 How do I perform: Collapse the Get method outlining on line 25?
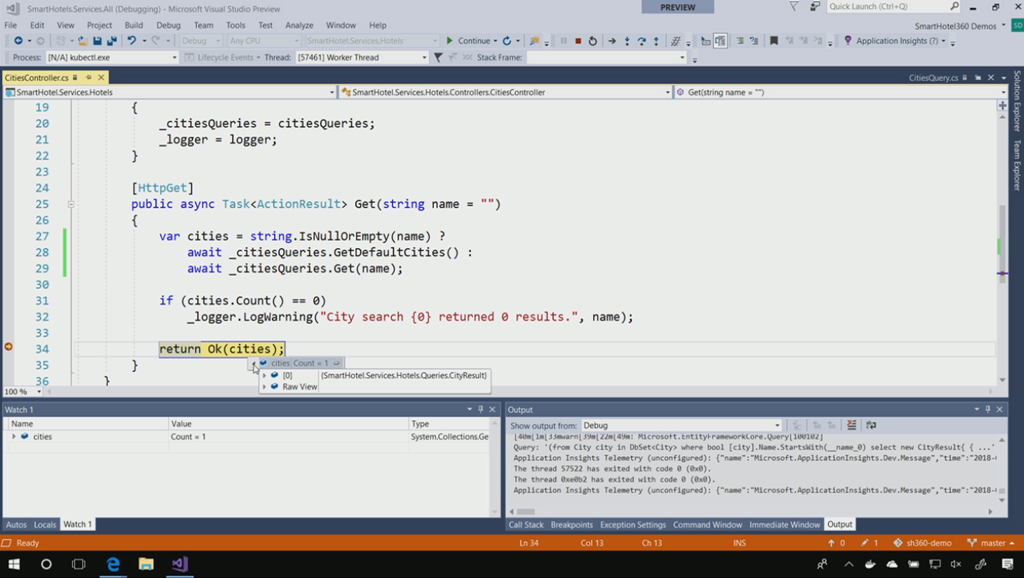71,204
